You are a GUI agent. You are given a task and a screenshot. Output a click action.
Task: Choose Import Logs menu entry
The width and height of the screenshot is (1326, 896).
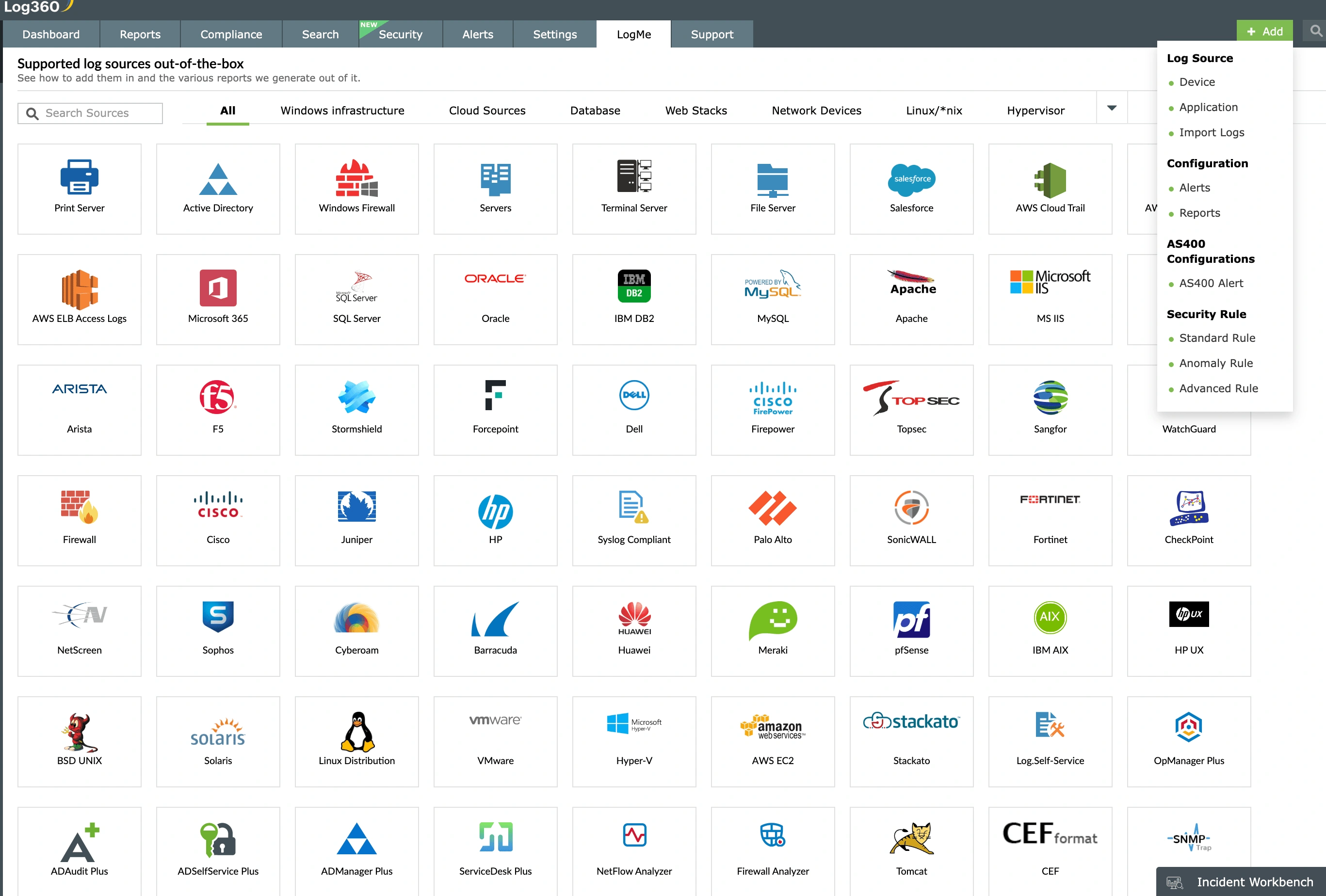point(1212,132)
